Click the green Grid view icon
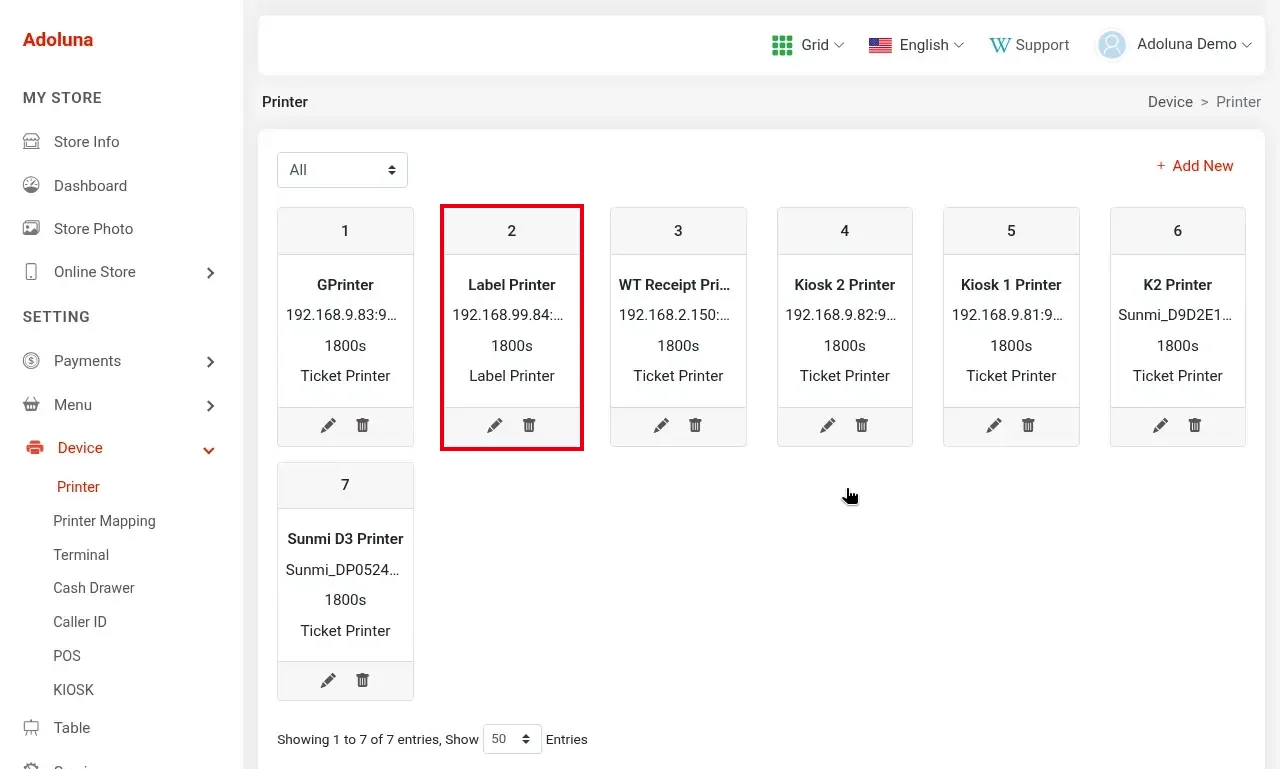Viewport: 1280px width, 769px height. click(782, 45)
